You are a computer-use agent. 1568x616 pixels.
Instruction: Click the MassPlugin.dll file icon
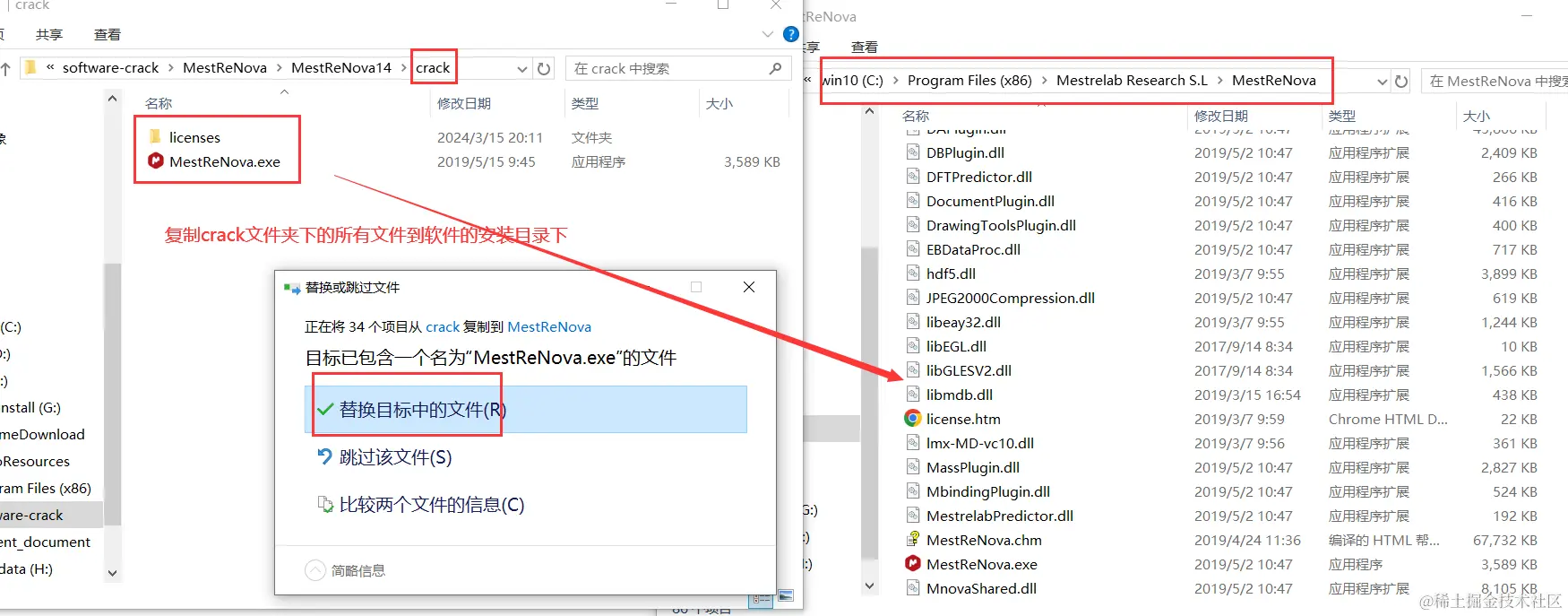(x=912, y=466)
